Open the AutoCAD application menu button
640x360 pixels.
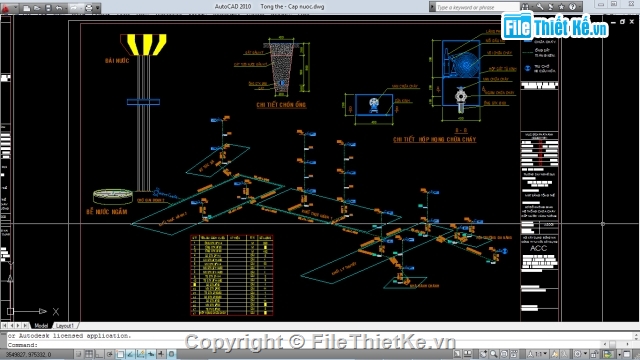[6, 7]
